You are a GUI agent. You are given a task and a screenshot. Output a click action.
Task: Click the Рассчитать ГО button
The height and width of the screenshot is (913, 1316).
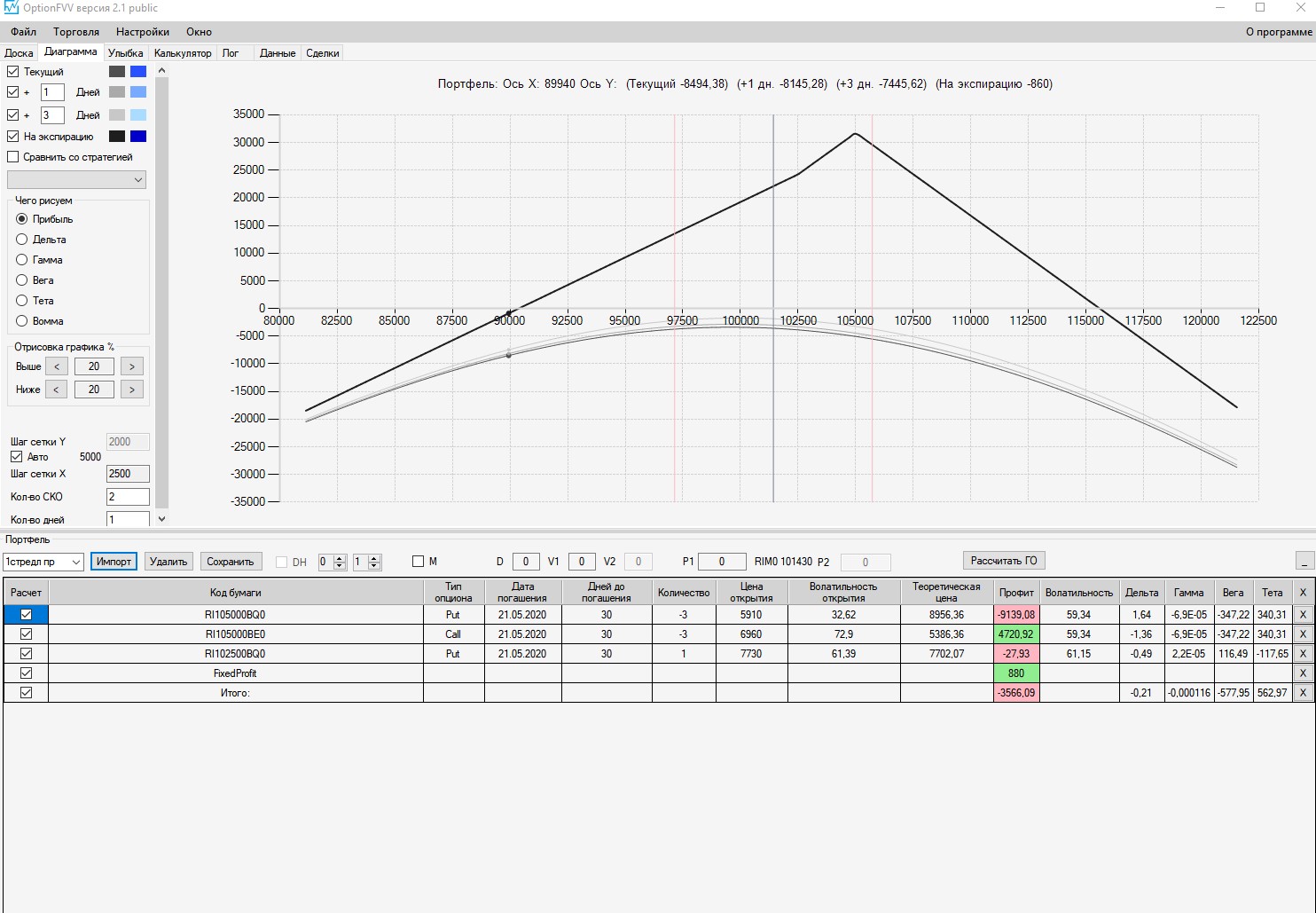pos(1004,561)
